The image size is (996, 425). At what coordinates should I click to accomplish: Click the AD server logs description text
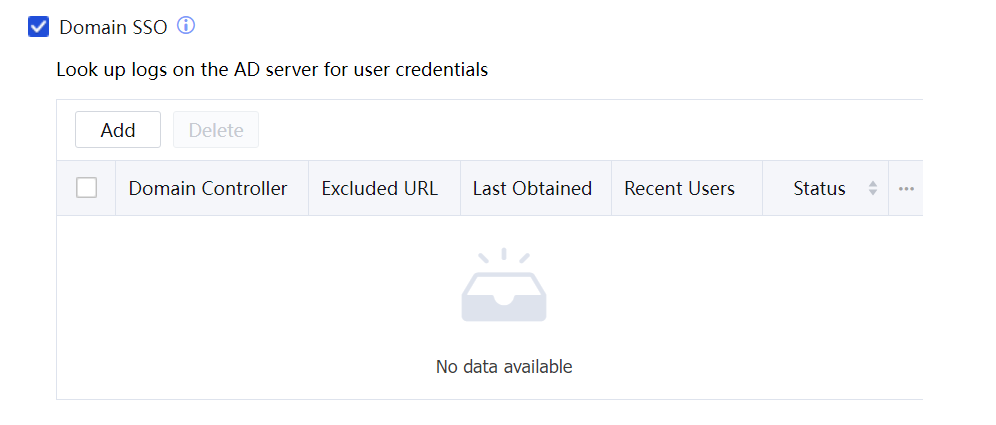(272, 70)
